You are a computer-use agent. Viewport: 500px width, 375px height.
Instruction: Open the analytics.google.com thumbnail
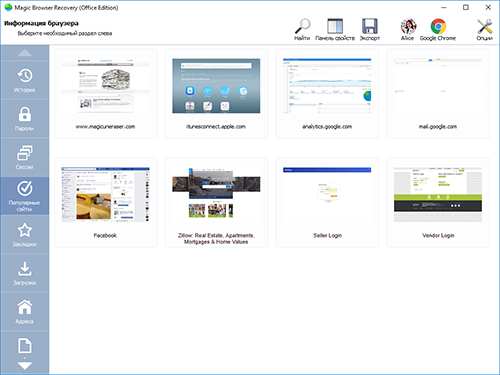(x=327, y=86)
